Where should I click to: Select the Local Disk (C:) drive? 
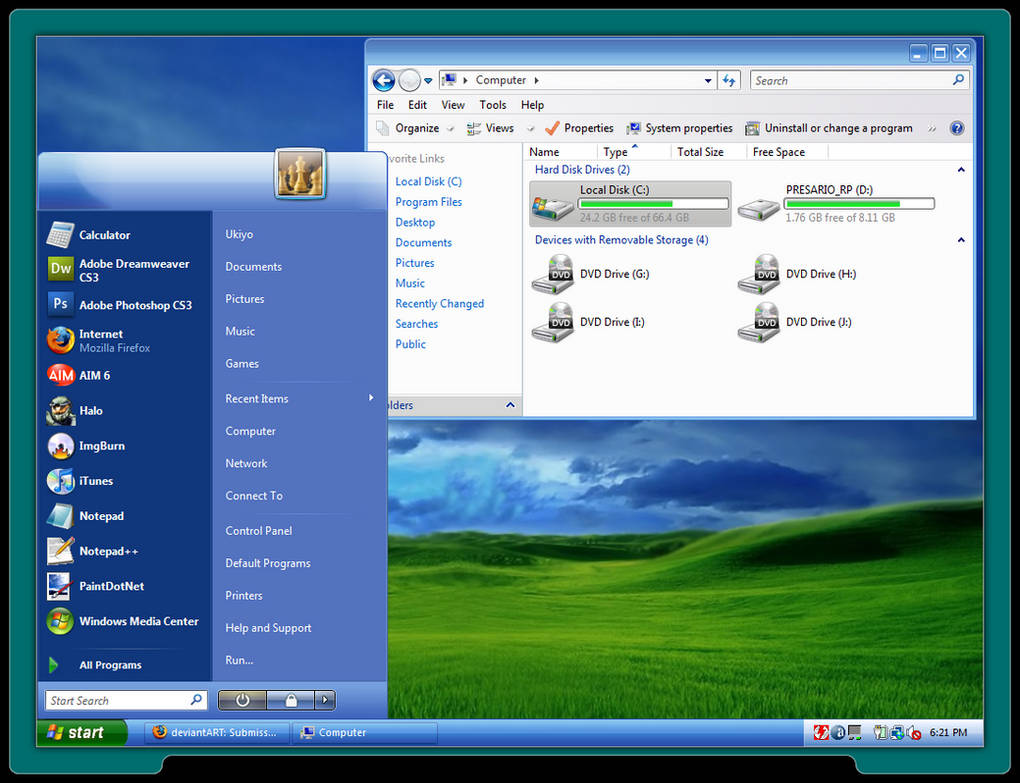630,204
